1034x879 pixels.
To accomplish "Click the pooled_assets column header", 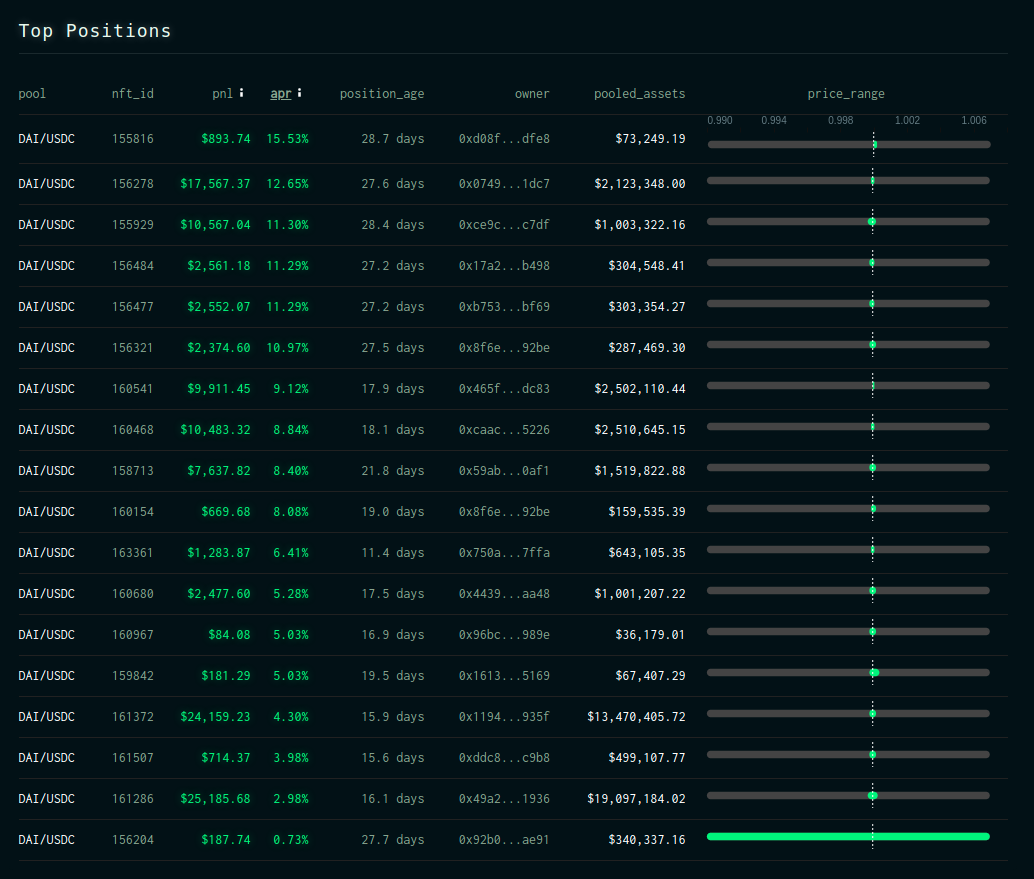I will point(640,94).
